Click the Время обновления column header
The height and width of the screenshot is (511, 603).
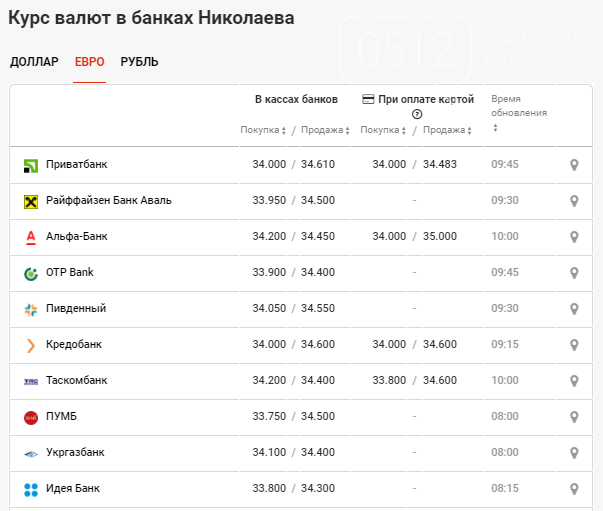pos(519,106)
